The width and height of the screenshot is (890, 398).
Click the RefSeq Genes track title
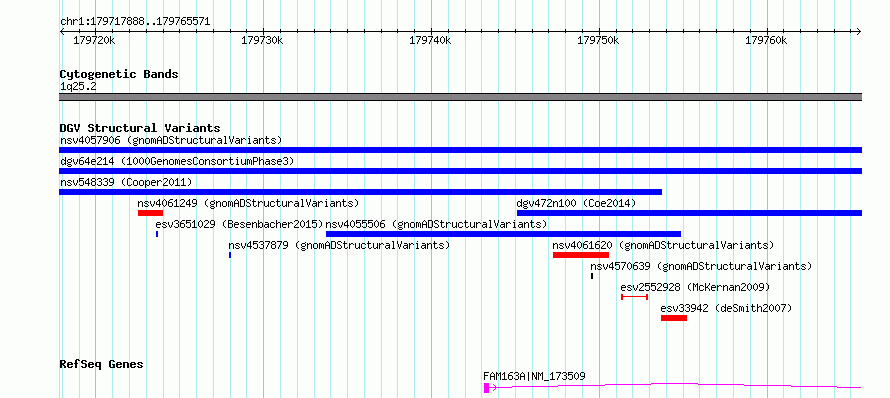pyautogui.click(x=101, y=364)
